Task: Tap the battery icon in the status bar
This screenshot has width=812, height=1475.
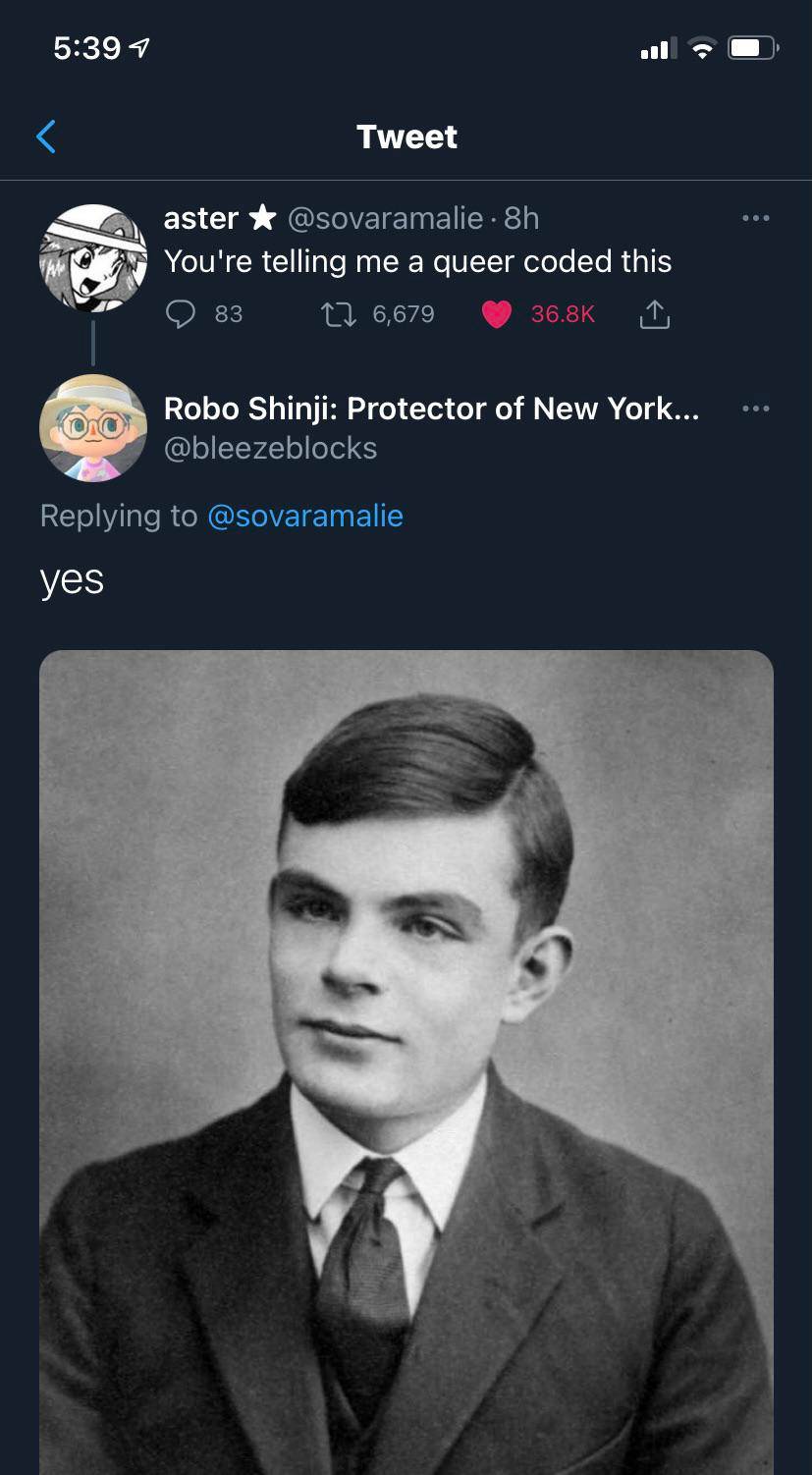Action: point(752,48)
